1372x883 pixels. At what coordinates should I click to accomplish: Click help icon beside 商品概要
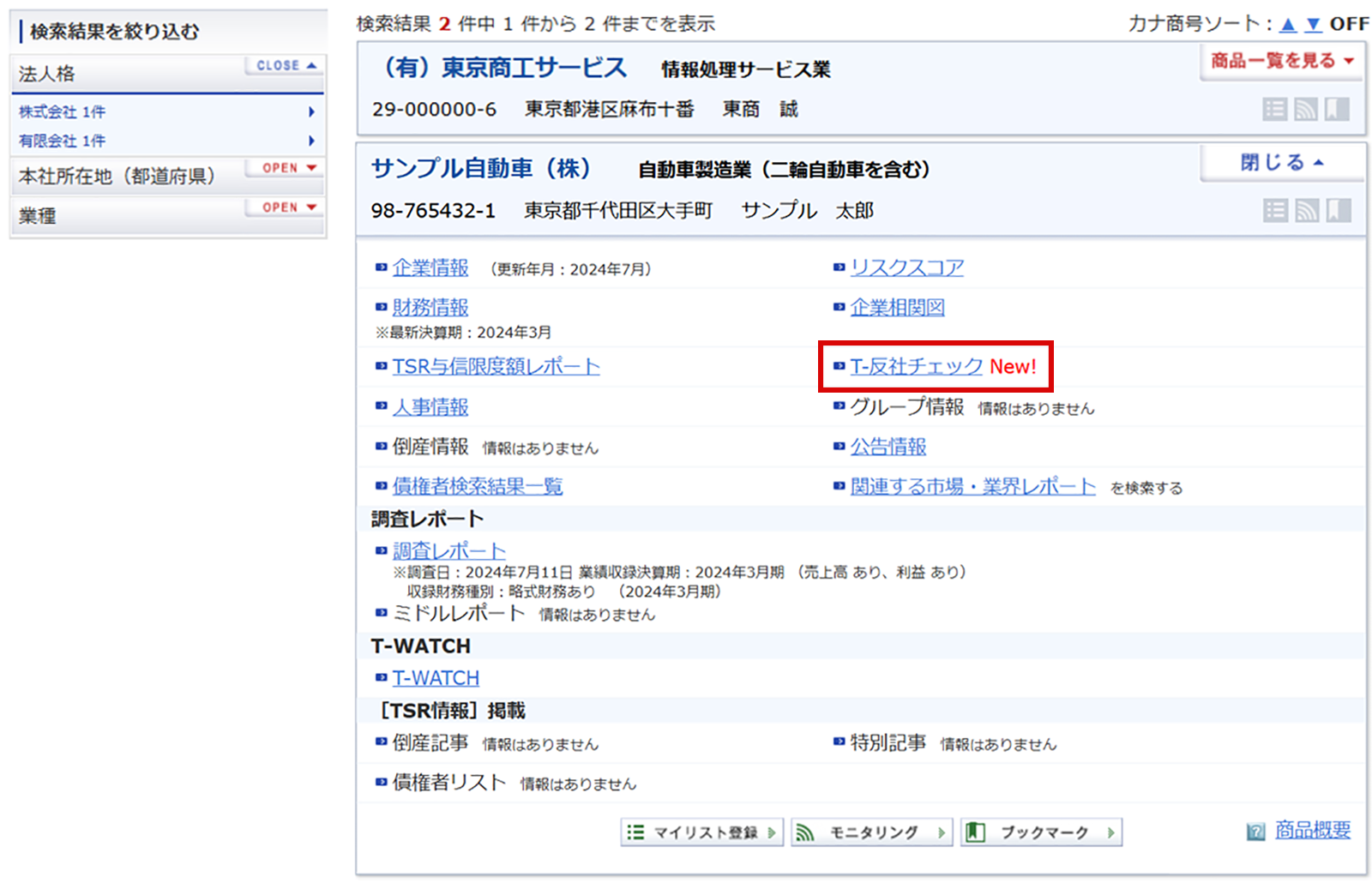[x=1255, y=832]
